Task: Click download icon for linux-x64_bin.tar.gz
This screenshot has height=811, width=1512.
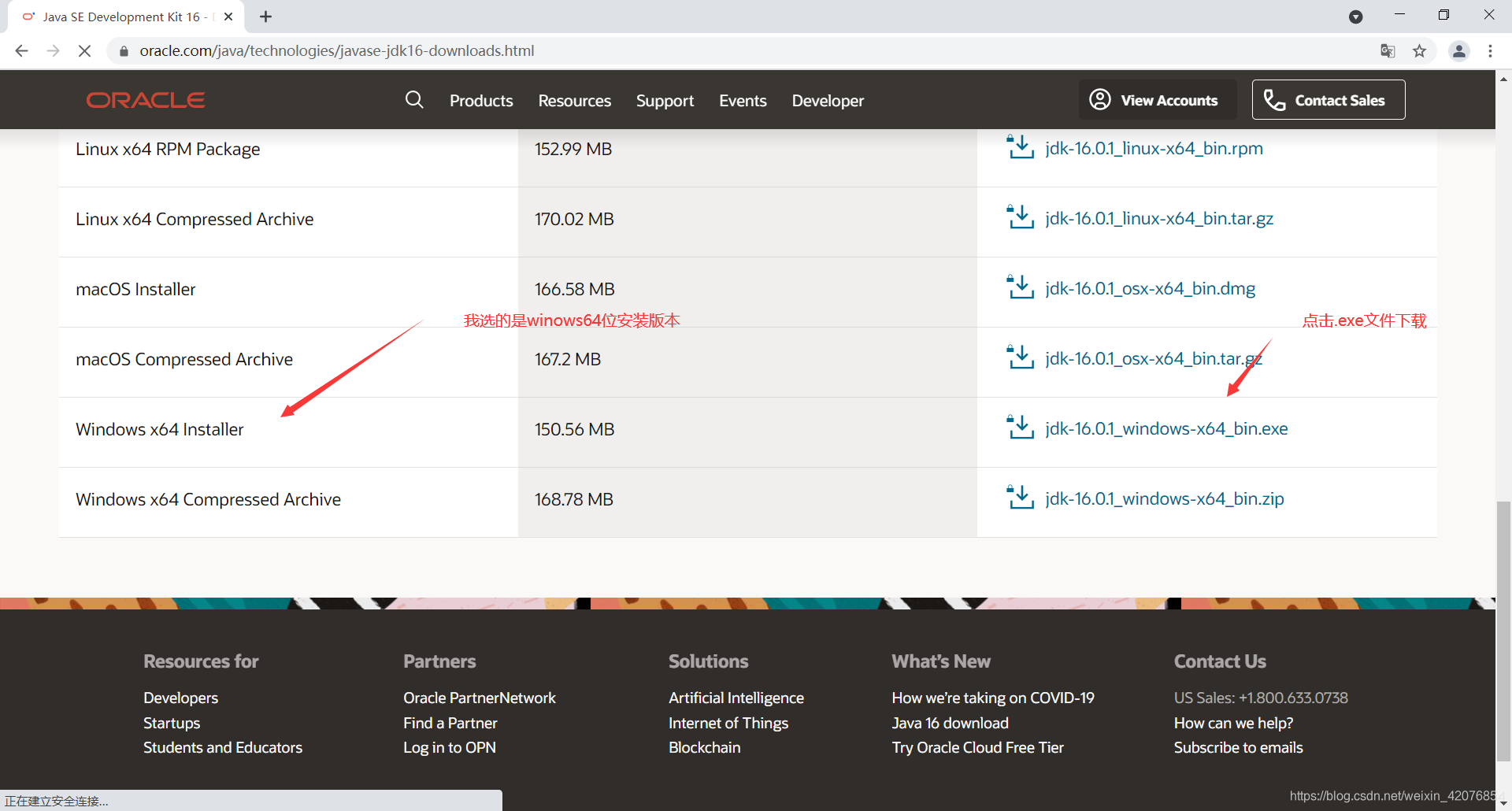Action: (x=1021, y=217)
